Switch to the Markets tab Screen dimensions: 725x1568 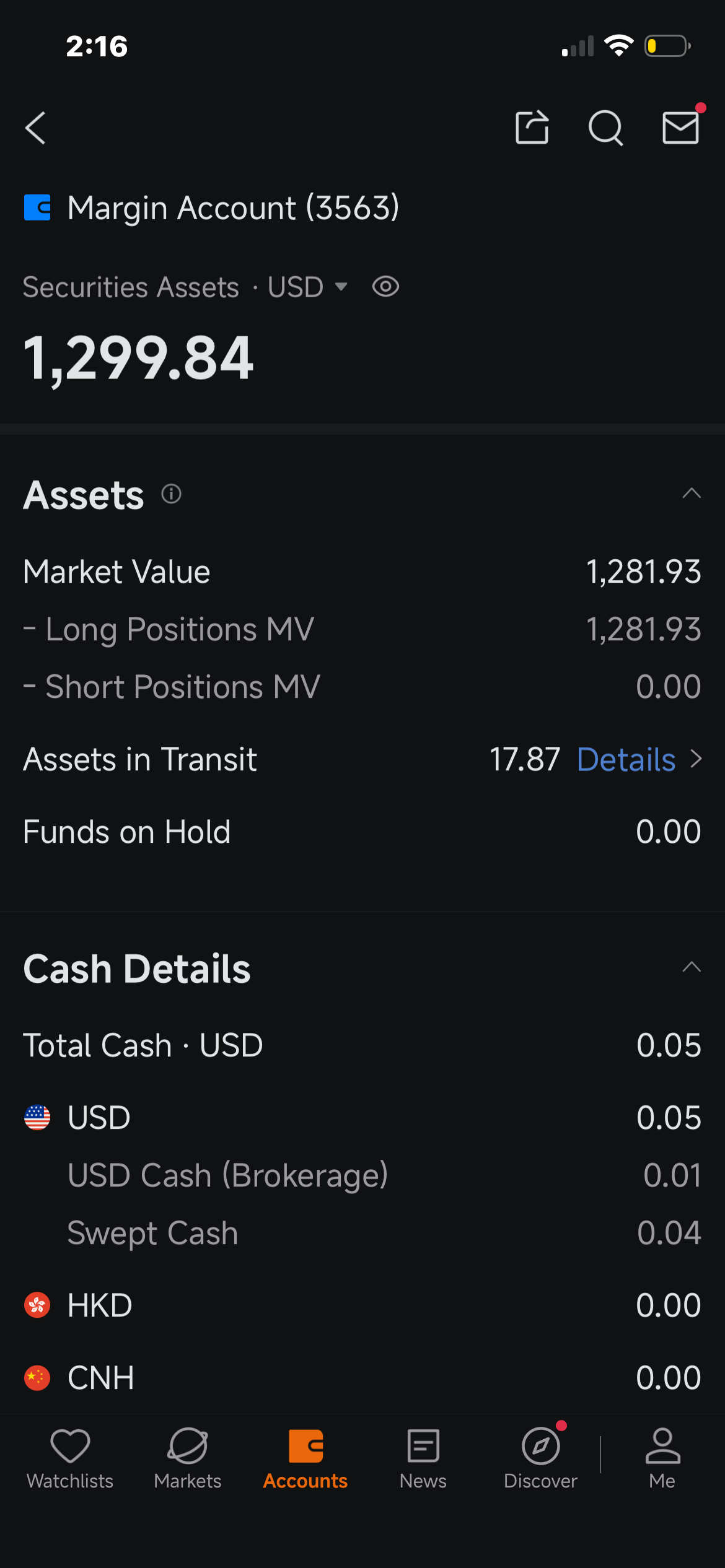click(188, 1458)
